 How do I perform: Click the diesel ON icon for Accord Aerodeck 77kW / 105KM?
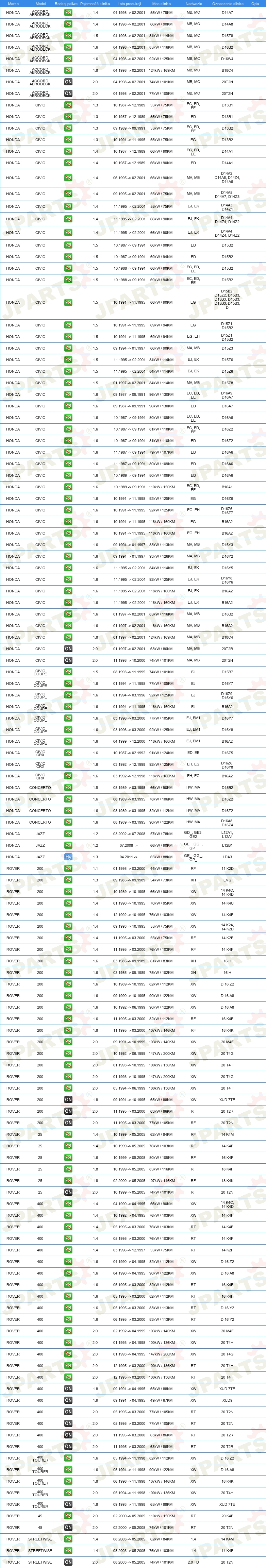coord(68,94)
